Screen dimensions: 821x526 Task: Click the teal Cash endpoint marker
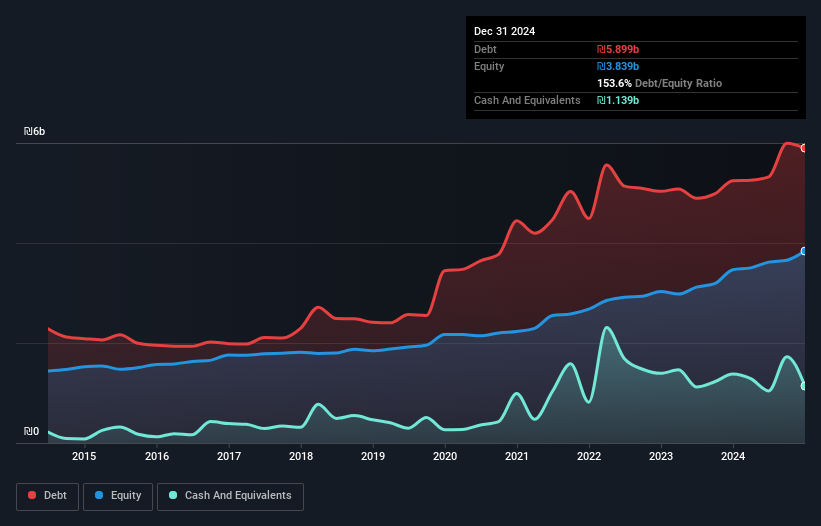(x=804, y=386)
